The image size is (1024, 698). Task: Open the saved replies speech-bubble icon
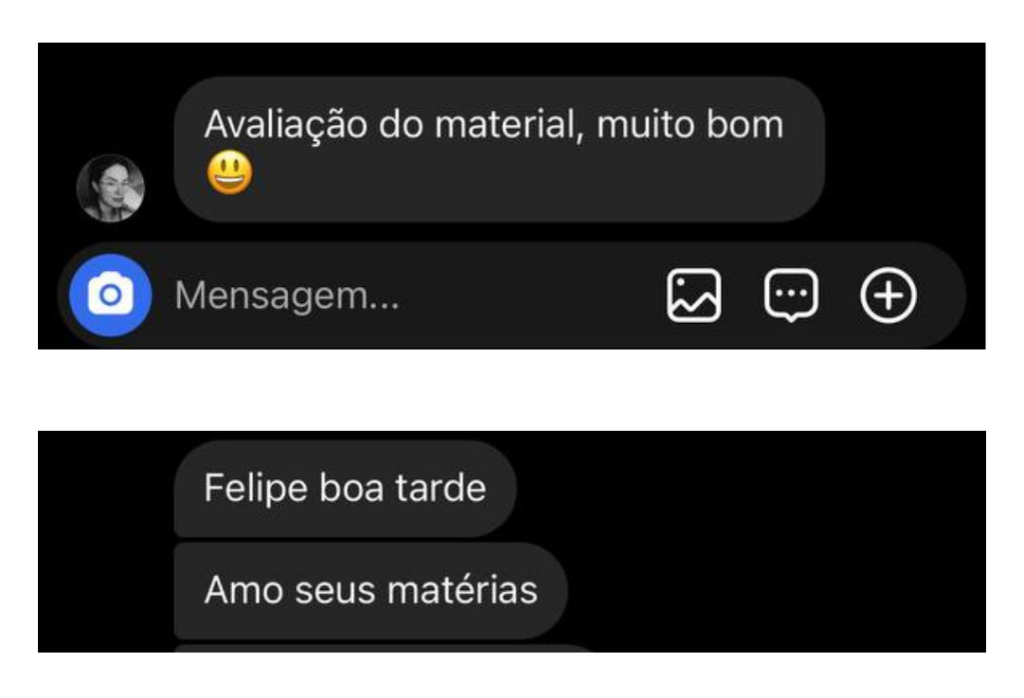click(x=791, y=295)
